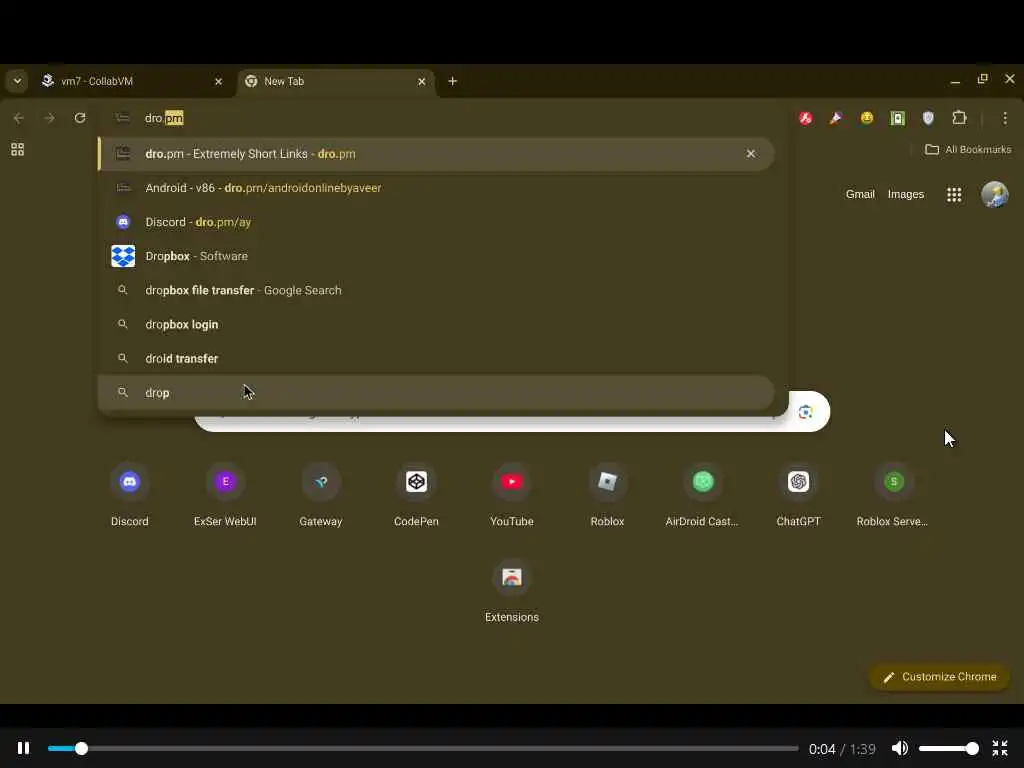Open the pencil-shaped extension icon
This screenshot has height=768, width=1024.
pos(836,118)
